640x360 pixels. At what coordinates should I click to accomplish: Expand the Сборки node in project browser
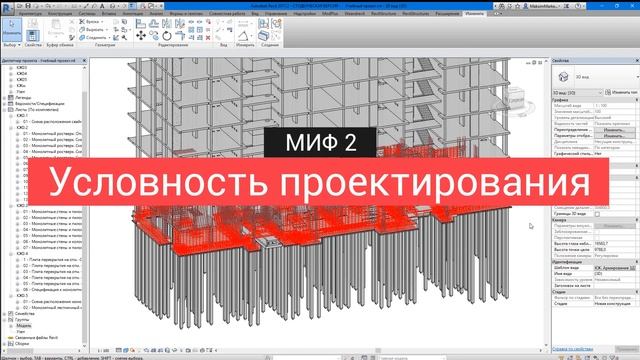pyautogui.click(x=4, y=344)
